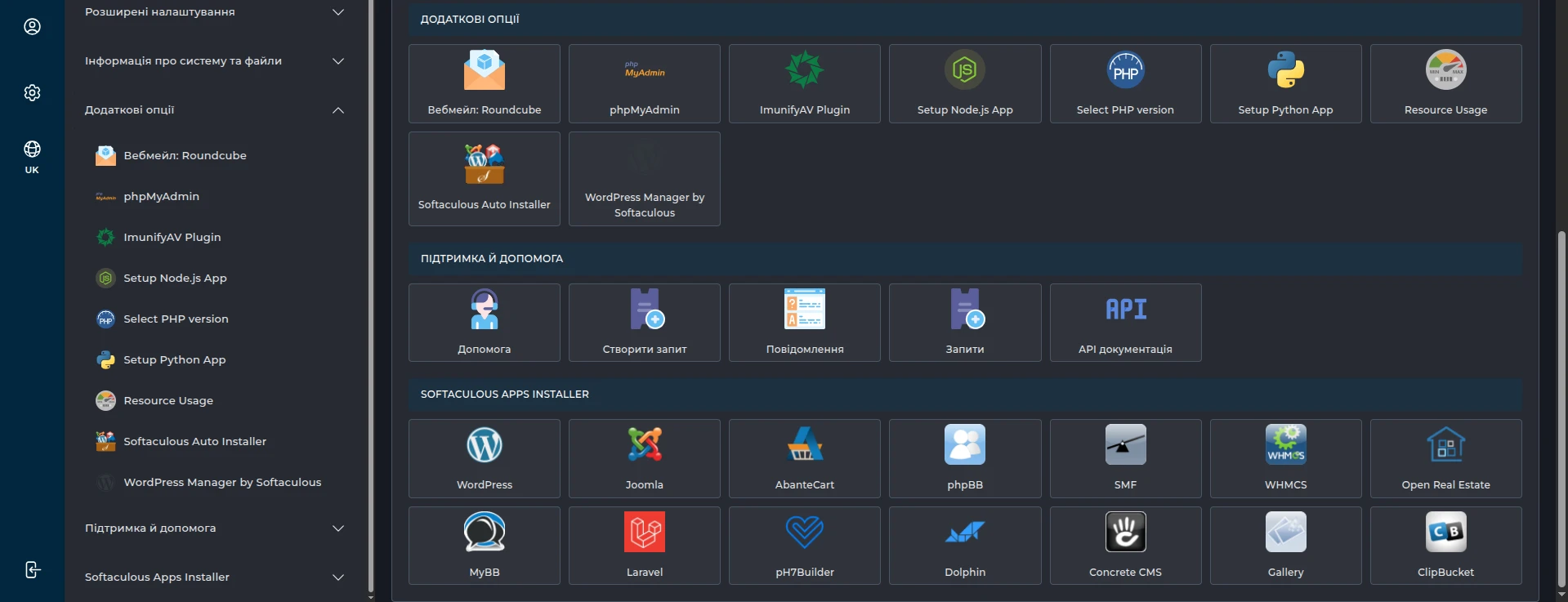Open the Запити tile
The height and width of the screenshot is (602, 1568).
(965, 323)
